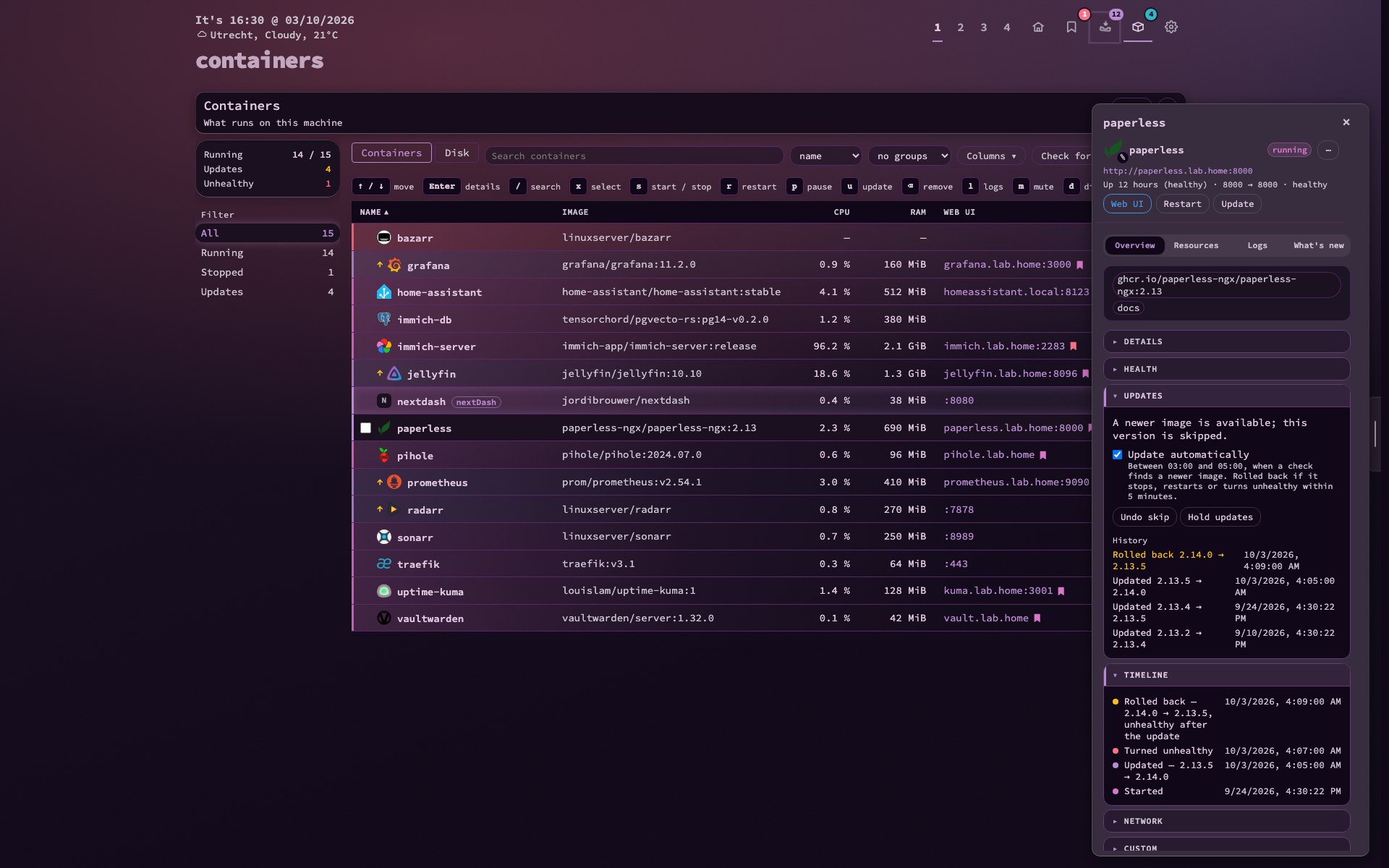Screen dimensions: 1389x868
Task: Sort by the NAME column header
Action: click(x=374, y=212)
